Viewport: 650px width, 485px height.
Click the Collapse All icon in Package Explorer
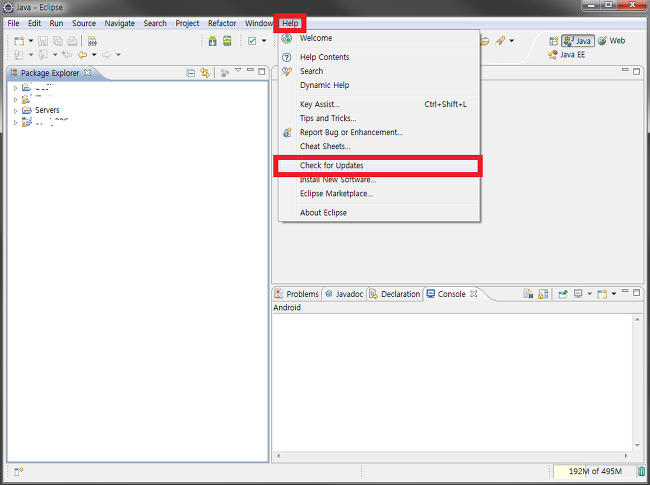click(x=191, y=73)
